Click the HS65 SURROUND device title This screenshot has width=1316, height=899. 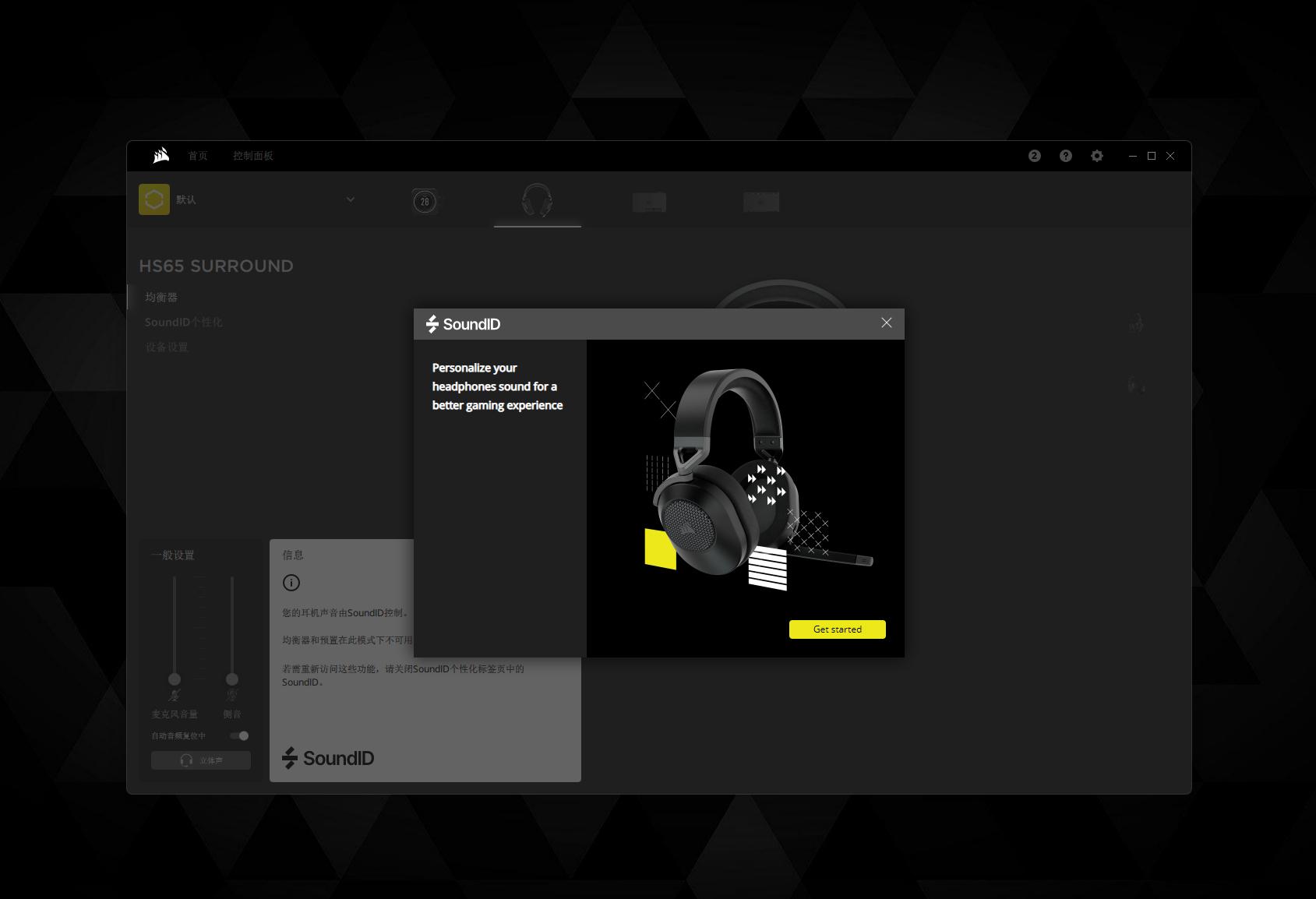coord(217,266)
